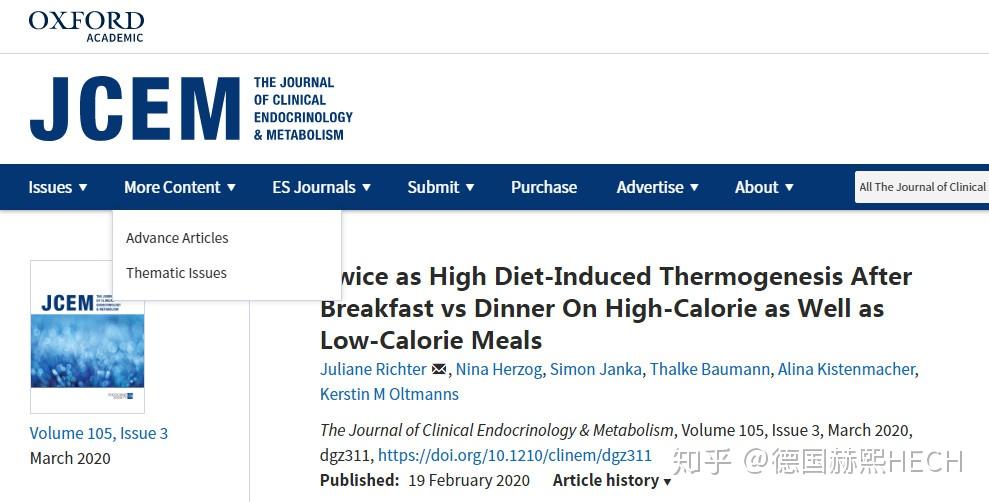Go to the Purchase page
This screenshot has width=989, height=502.
coord(544,187)
